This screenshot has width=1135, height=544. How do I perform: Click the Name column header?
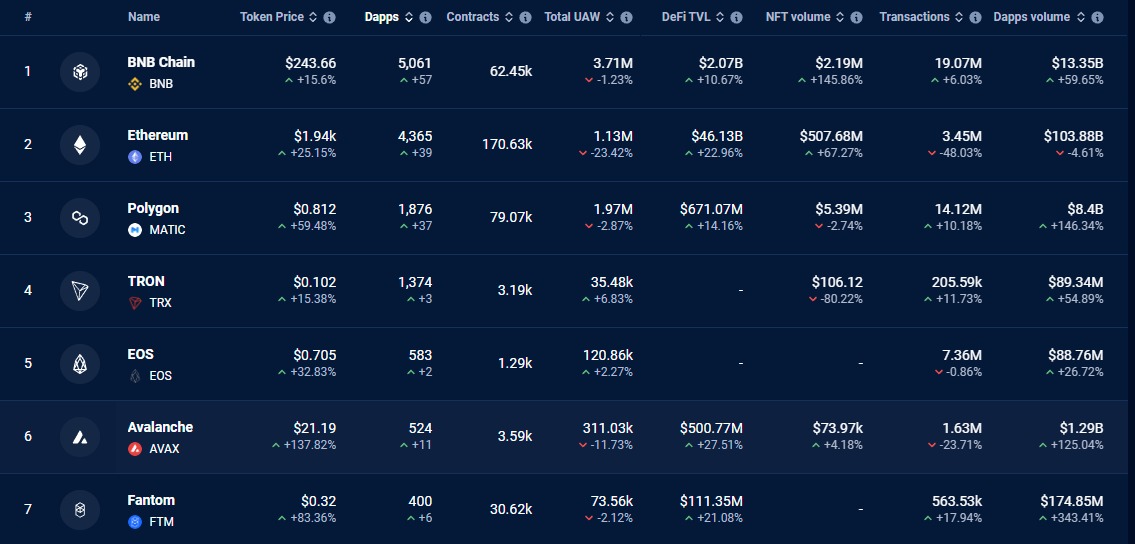pyautogui.click(x=144, y=17)
